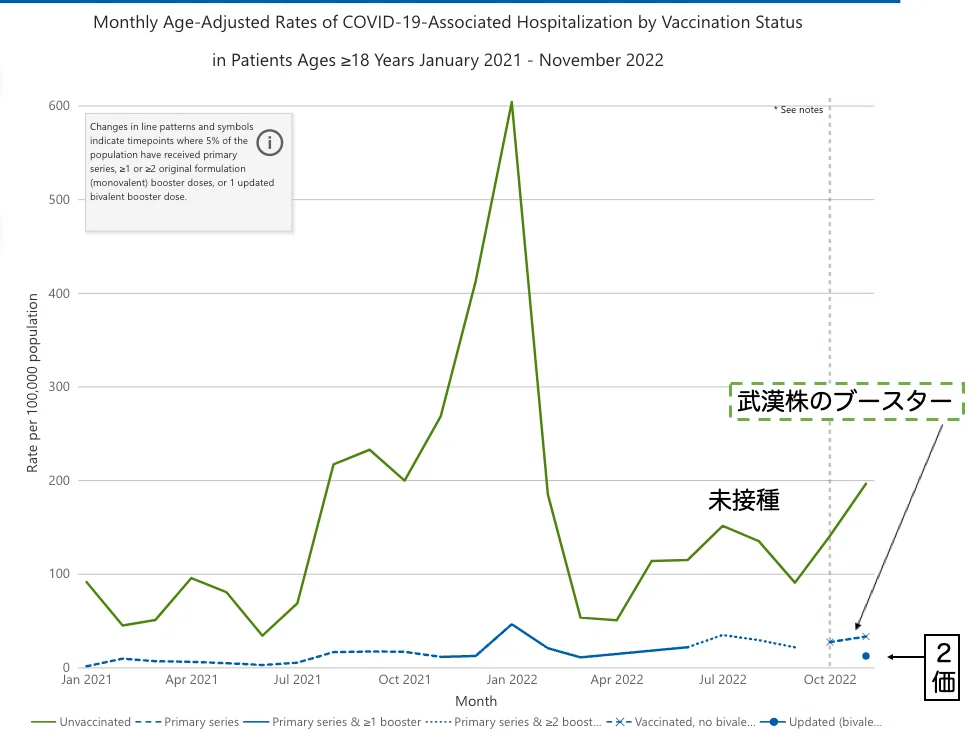Click the 'Apr 2021' axis tick label

coord(192,679)
